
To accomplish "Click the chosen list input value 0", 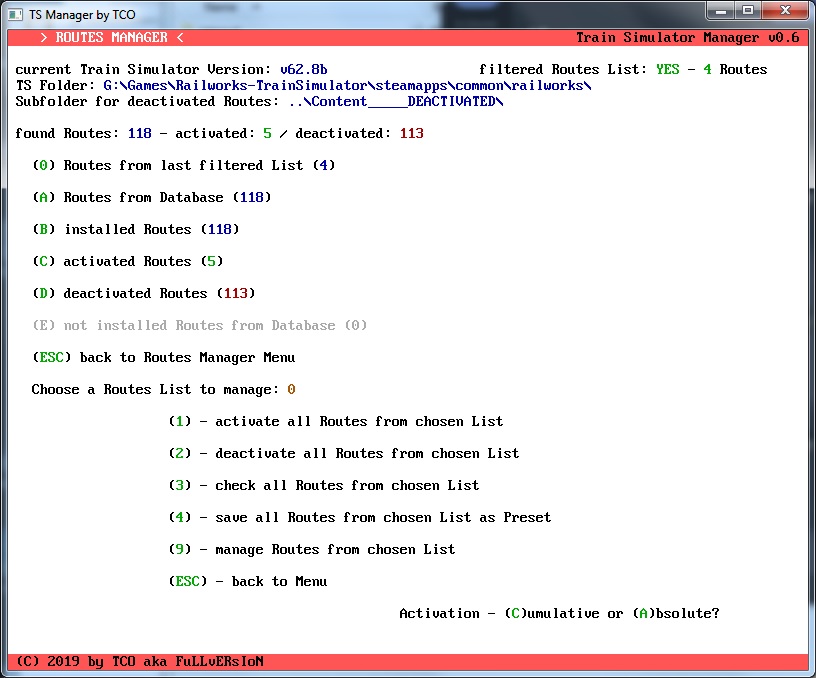I will click(x=291, y=390).
